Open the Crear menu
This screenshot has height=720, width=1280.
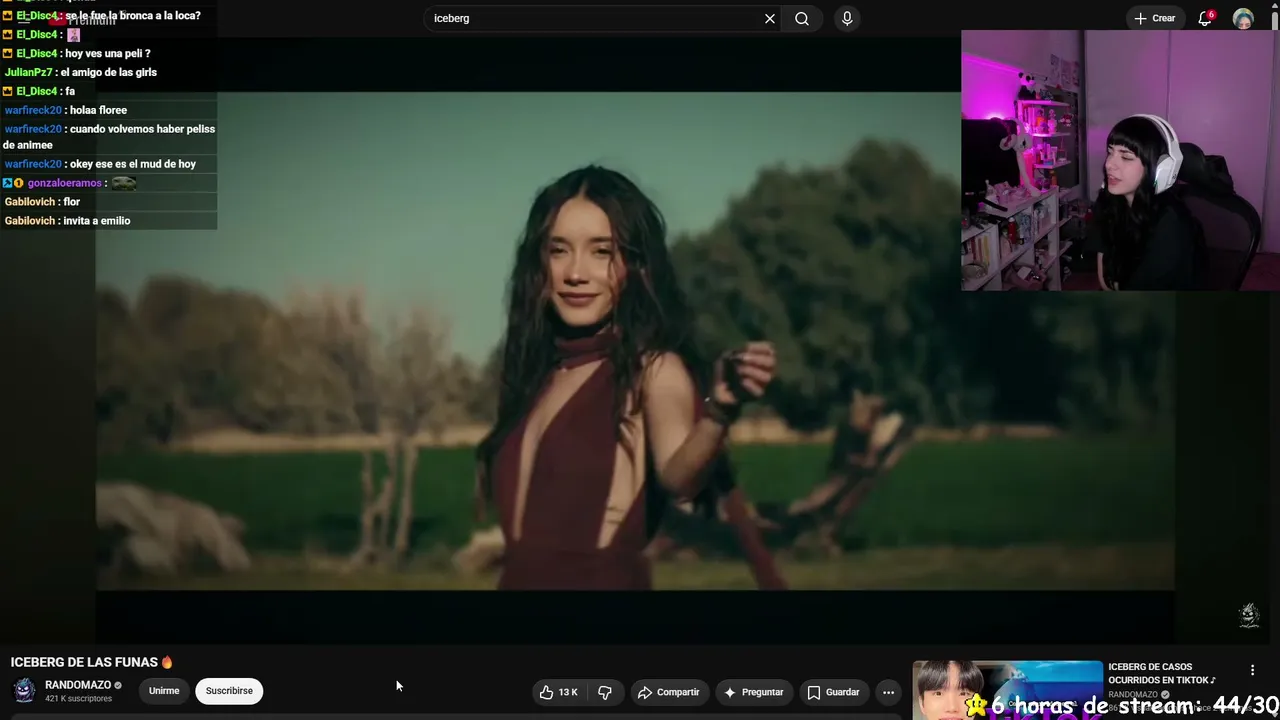click(x=1154, y=18)
